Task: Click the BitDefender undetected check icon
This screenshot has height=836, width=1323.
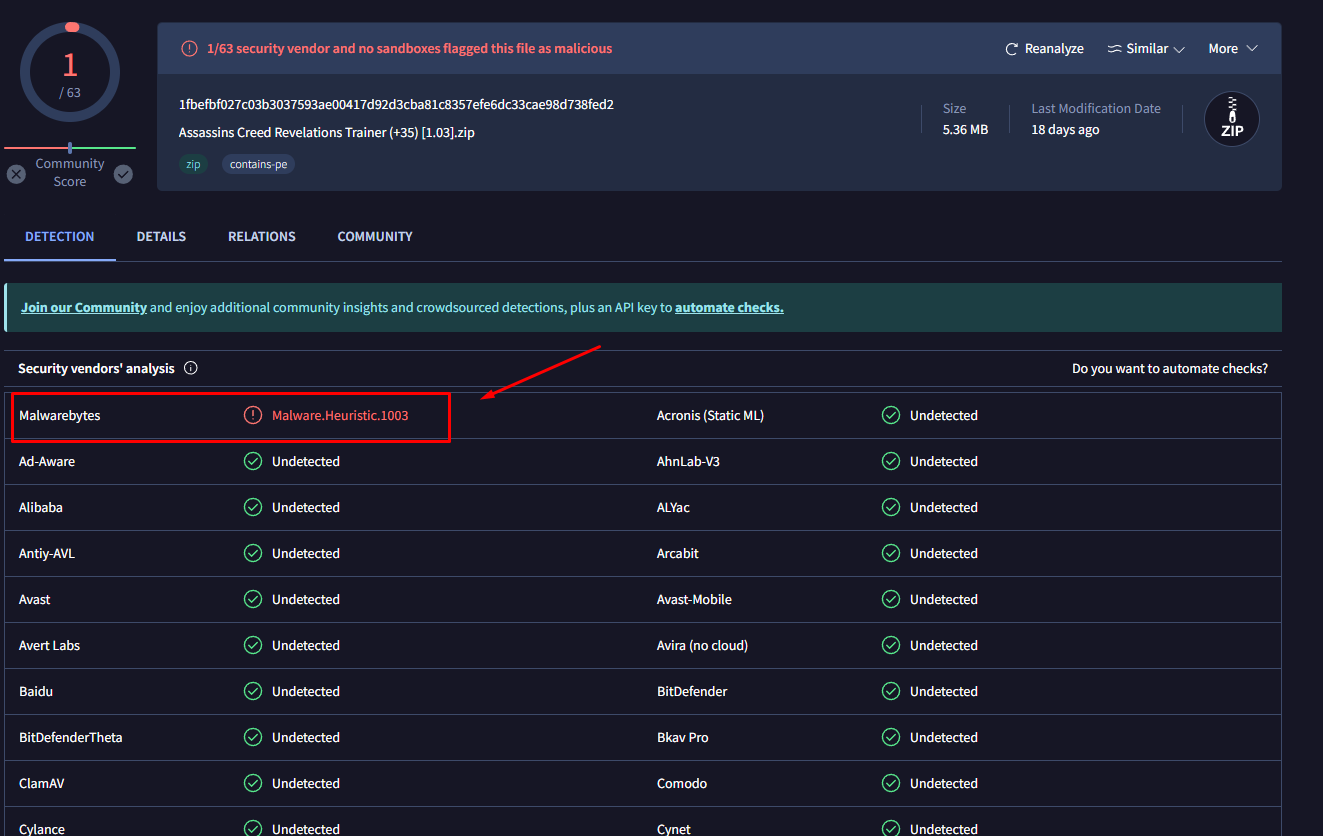Action: tap(891, 691)
